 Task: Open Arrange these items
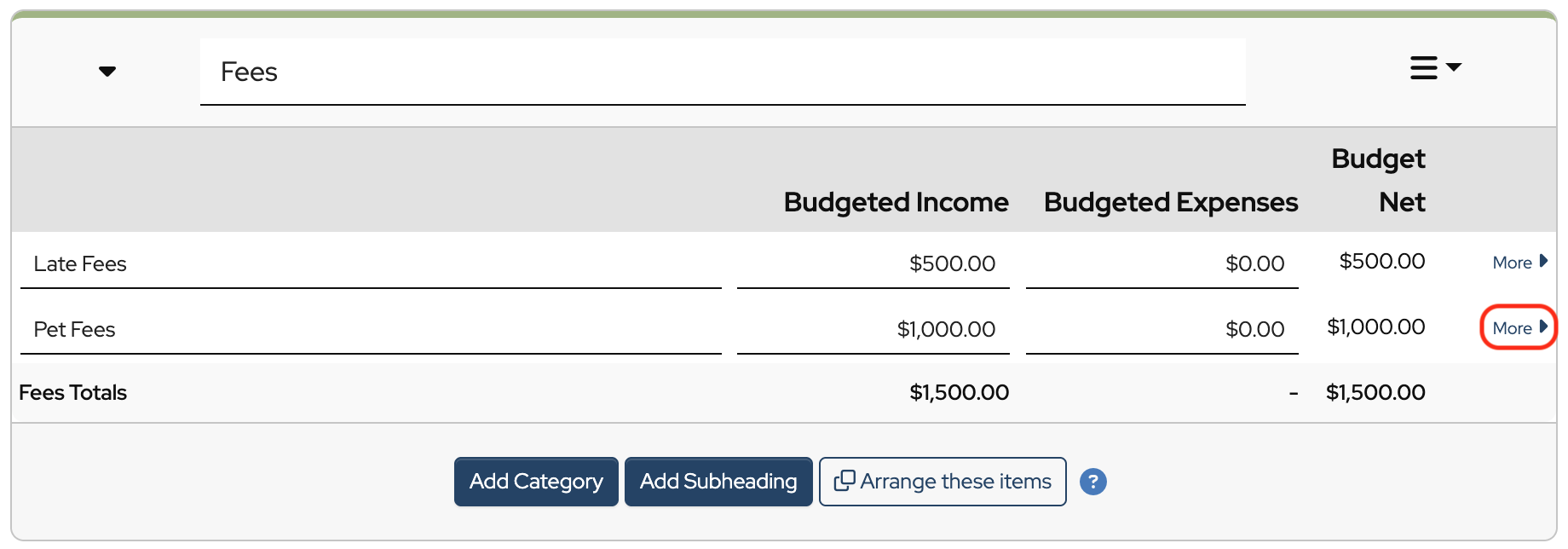942,482
